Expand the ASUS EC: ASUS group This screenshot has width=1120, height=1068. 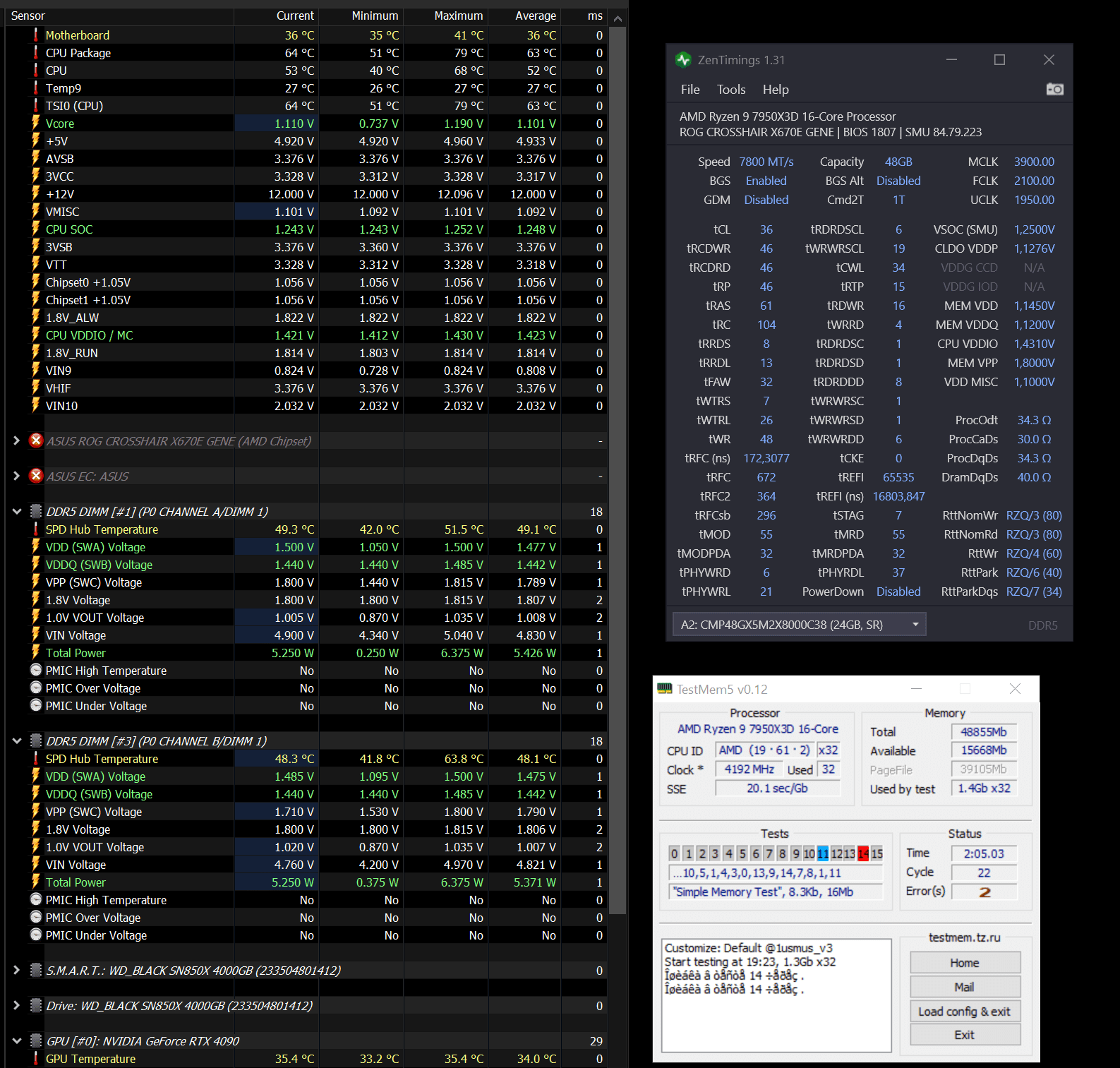coord(16,476)
